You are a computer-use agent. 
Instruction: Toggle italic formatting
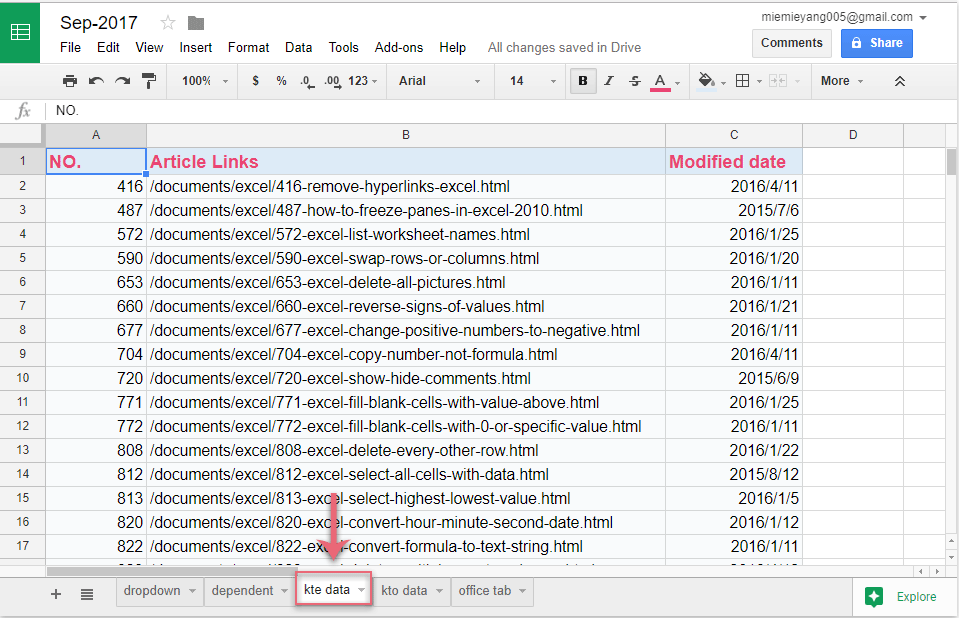point(608,81)
